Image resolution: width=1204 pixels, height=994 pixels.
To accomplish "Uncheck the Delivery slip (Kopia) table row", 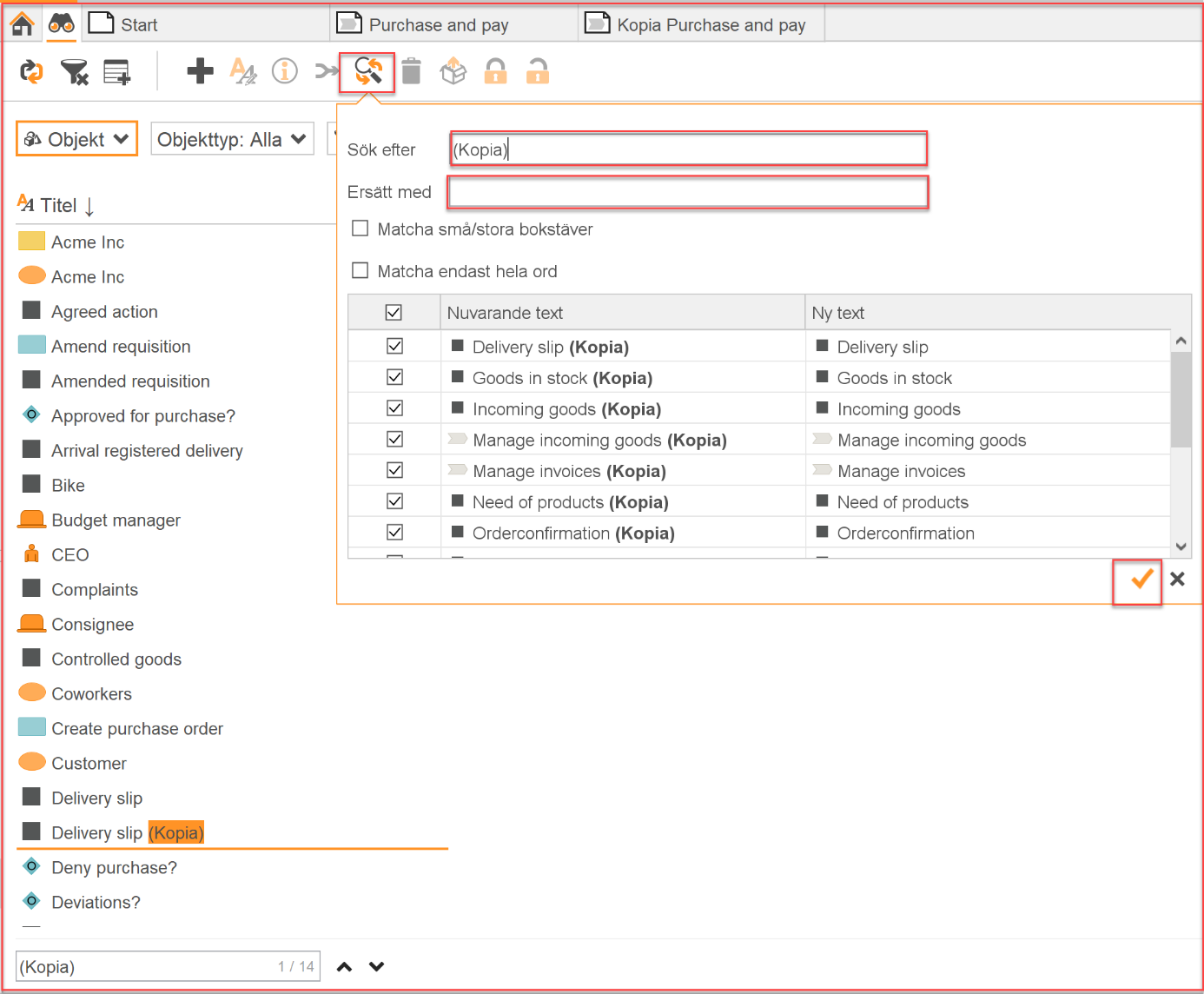I will point(395,346).
